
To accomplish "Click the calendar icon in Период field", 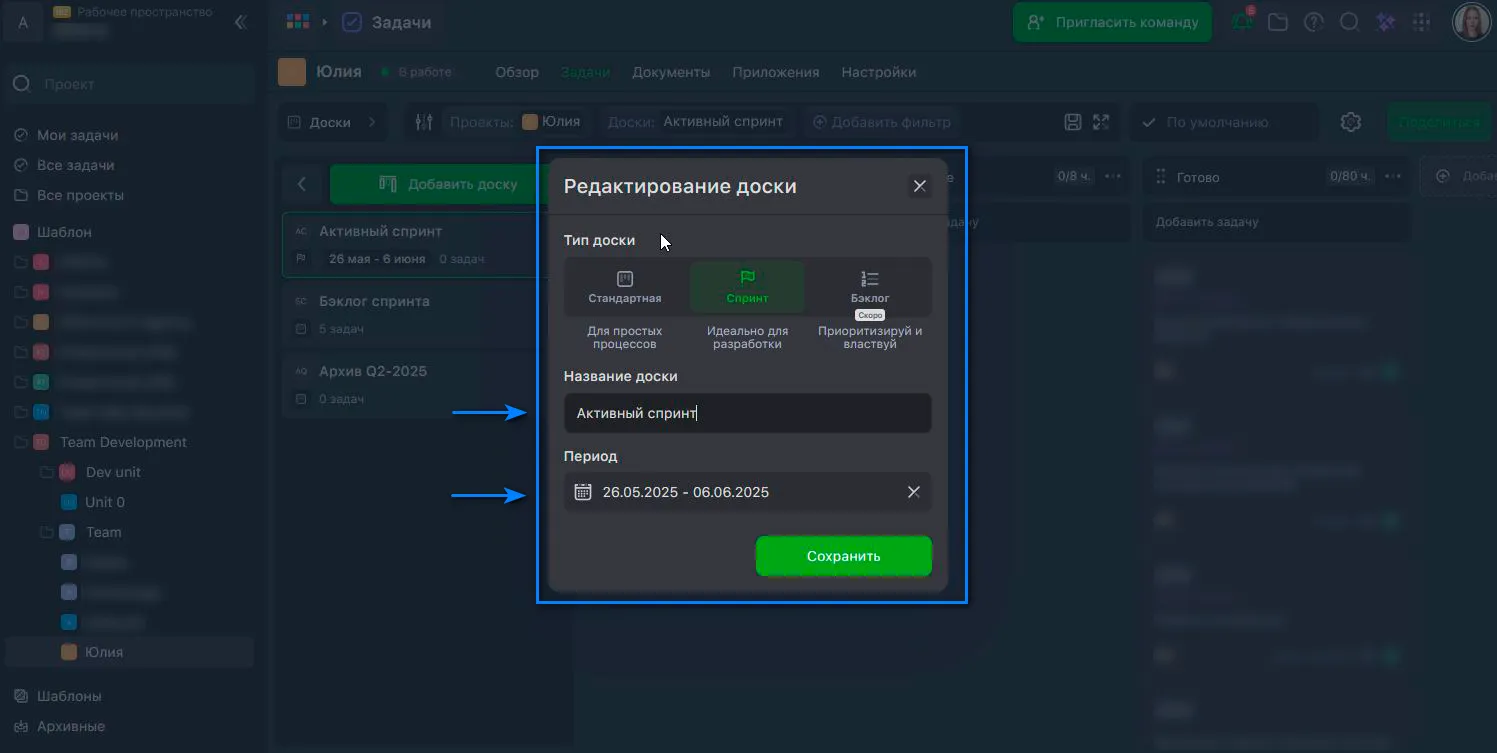I will tap(583, 492).
